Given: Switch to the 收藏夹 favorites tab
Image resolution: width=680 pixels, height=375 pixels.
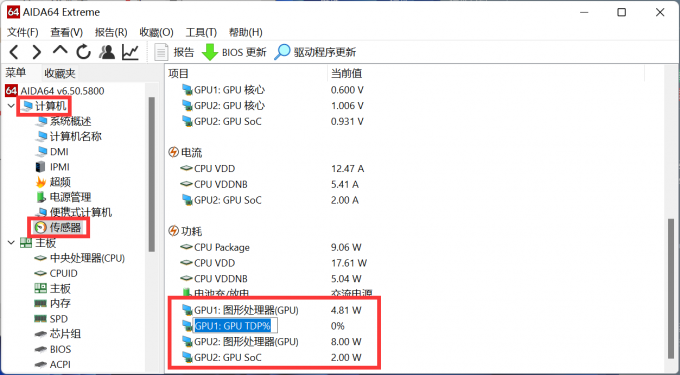Looking at the screenshot, I should (60, 73).
